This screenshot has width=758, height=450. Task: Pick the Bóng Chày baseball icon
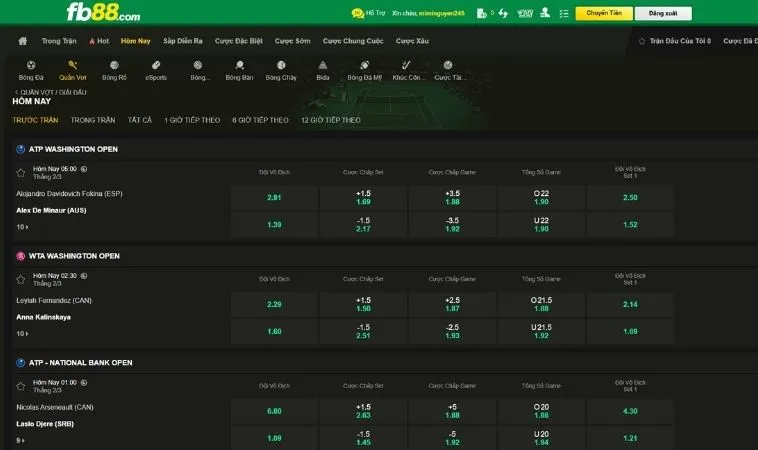281,66
